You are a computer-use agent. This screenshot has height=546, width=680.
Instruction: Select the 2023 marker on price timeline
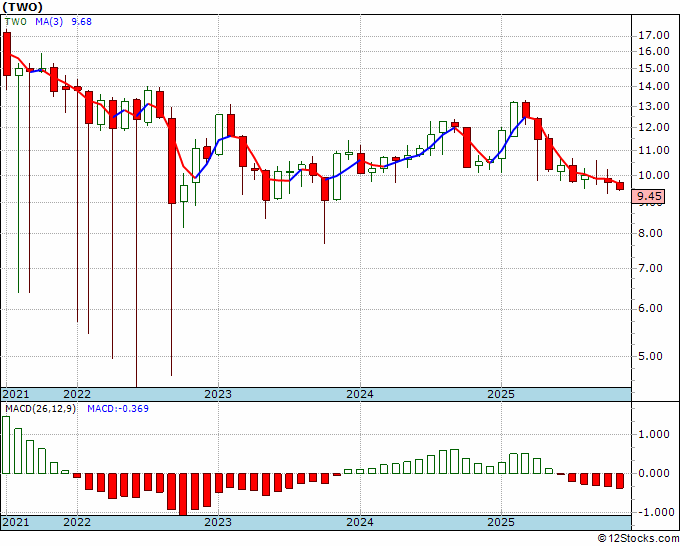coord(218,394)
